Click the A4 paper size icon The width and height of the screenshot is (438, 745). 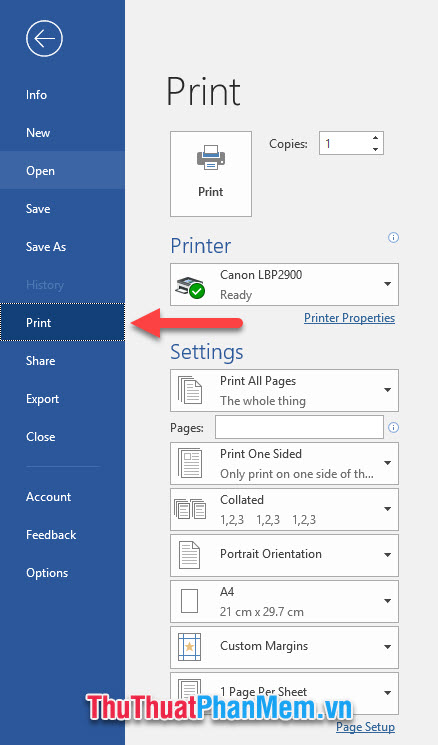[190, 601]
